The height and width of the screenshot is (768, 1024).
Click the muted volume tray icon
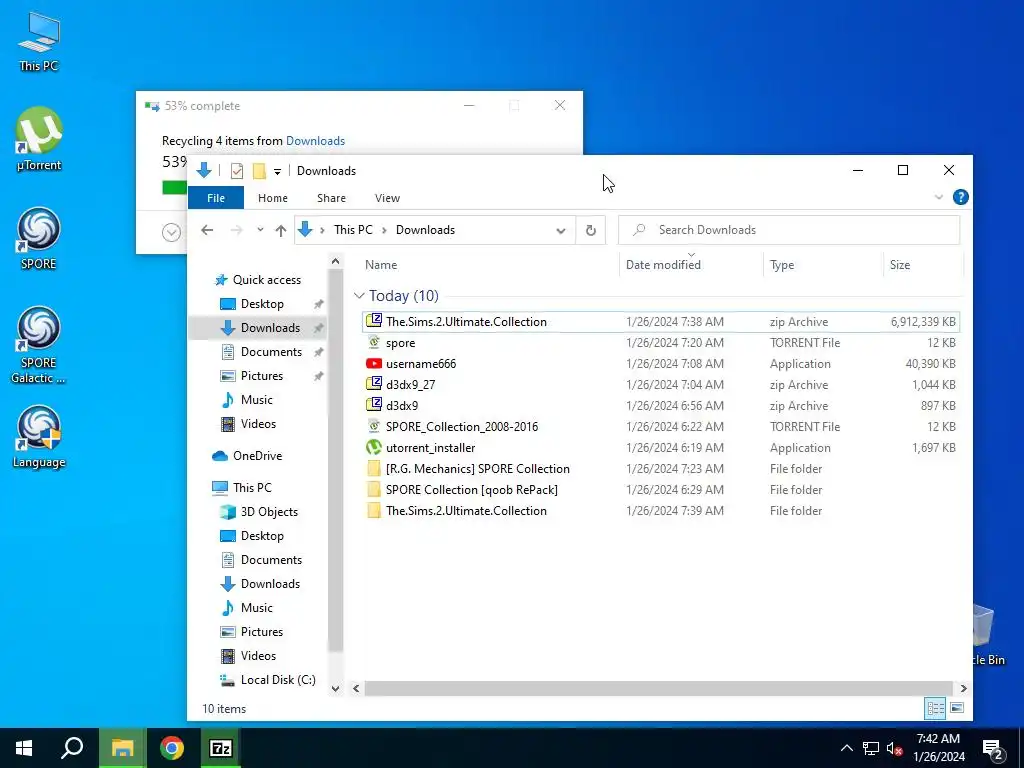click(895, 748)
